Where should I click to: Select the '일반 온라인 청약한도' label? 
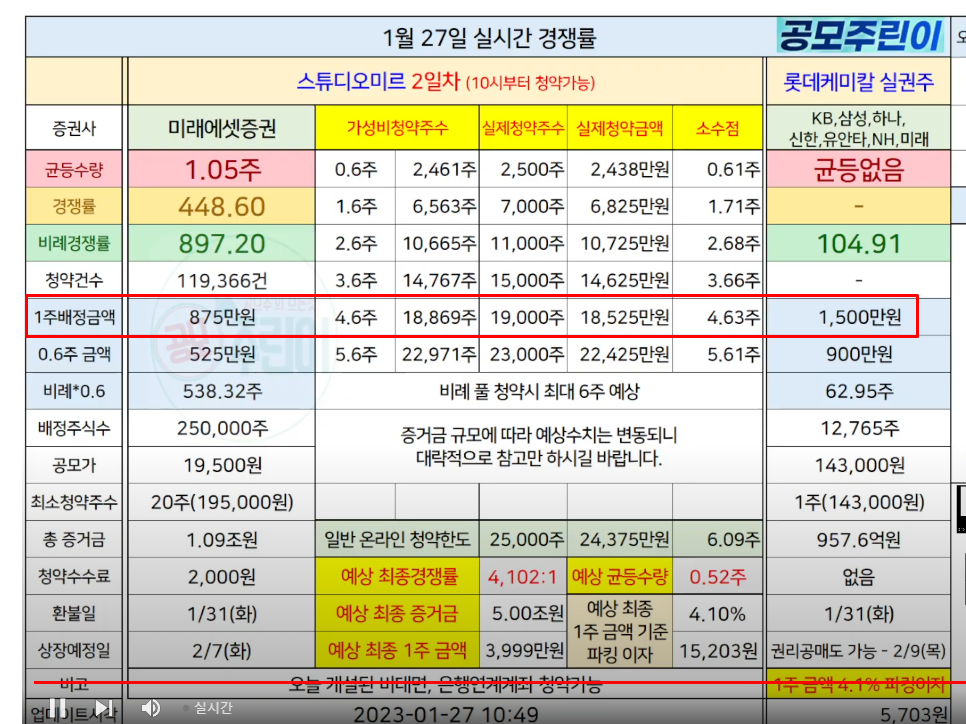click(x=397, y=540)
